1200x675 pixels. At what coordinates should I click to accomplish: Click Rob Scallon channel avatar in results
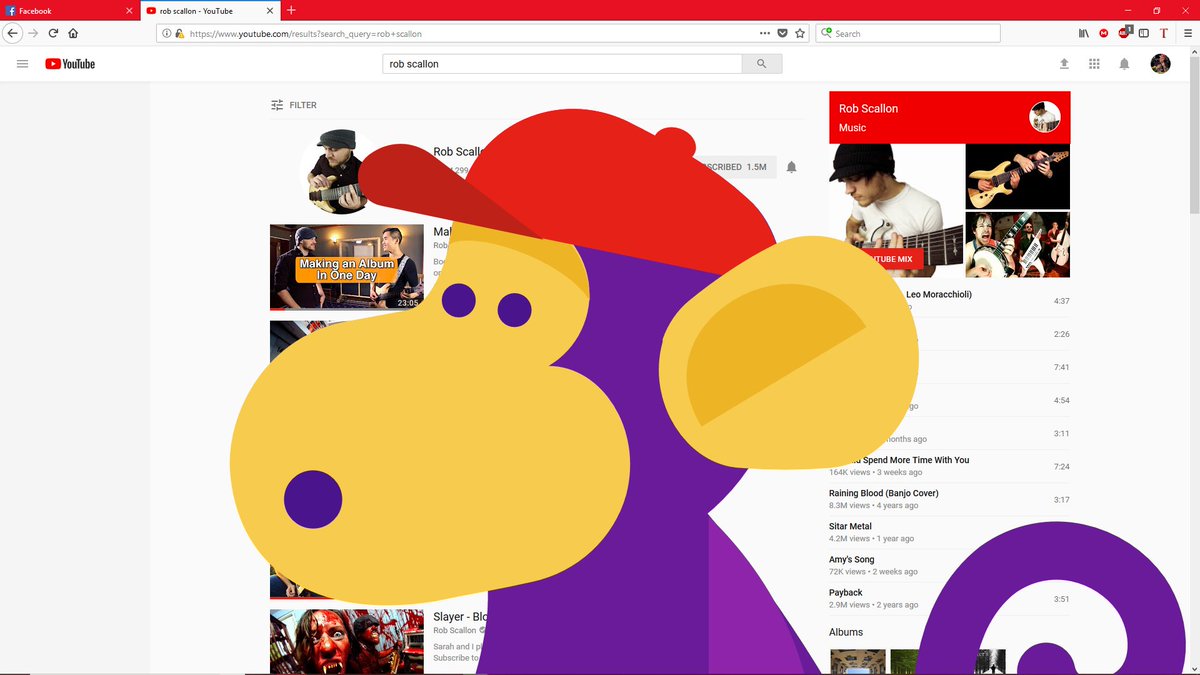click(340, 171)
